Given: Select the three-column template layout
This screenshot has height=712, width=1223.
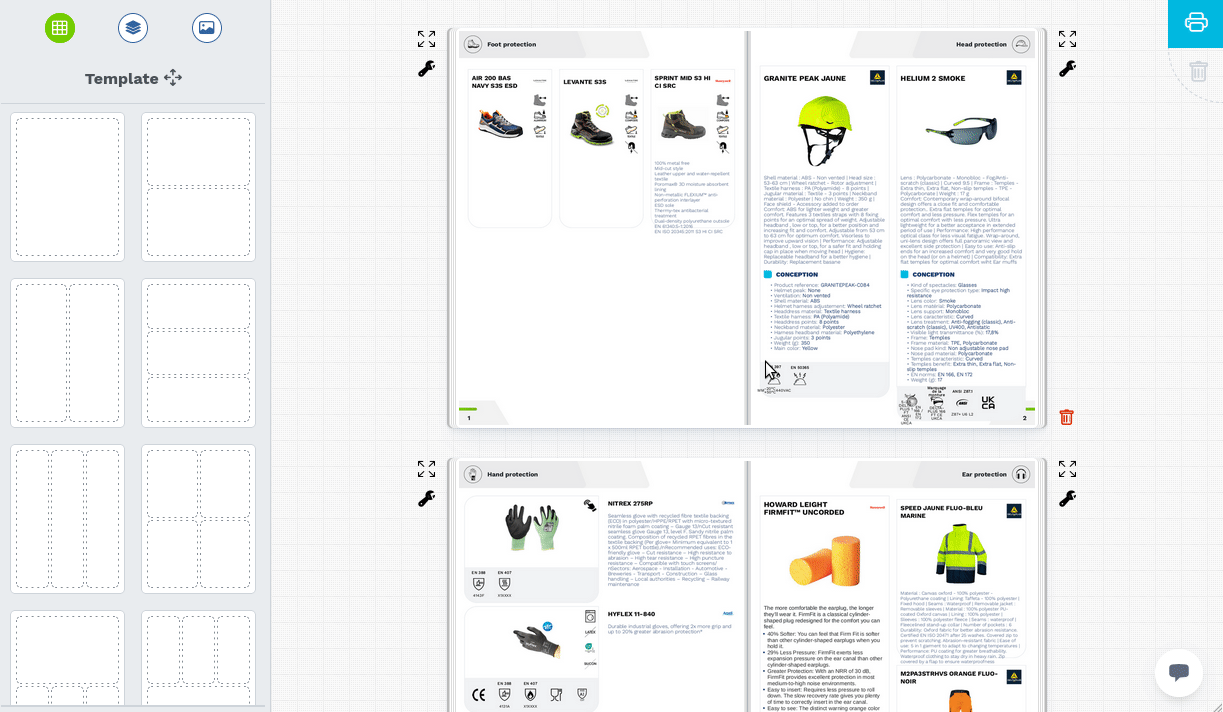Looking at the screenshot, I should pyautogui.click(x=68, y=520).
